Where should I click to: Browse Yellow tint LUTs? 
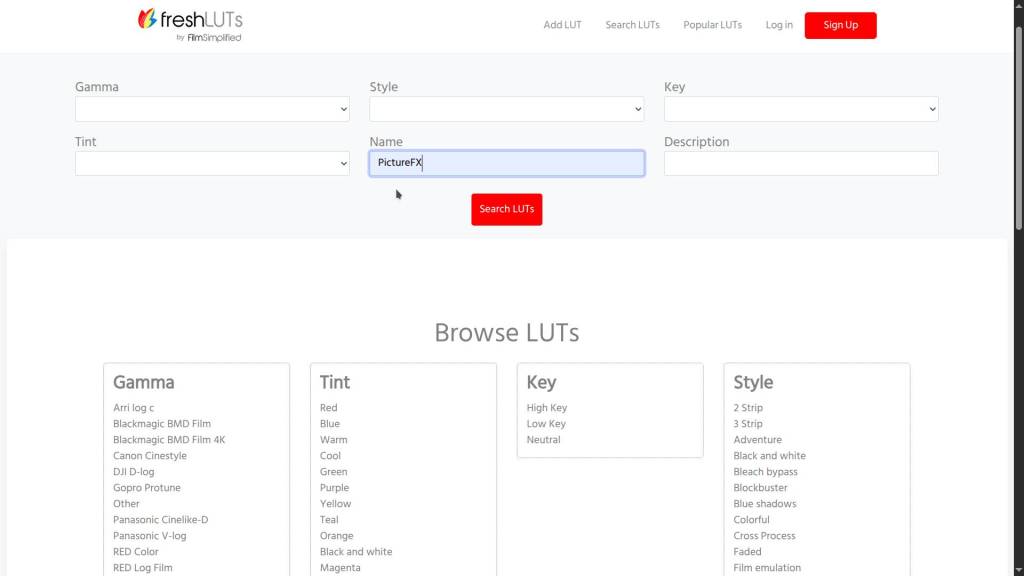pyautogui.click(x=336, y=504)
